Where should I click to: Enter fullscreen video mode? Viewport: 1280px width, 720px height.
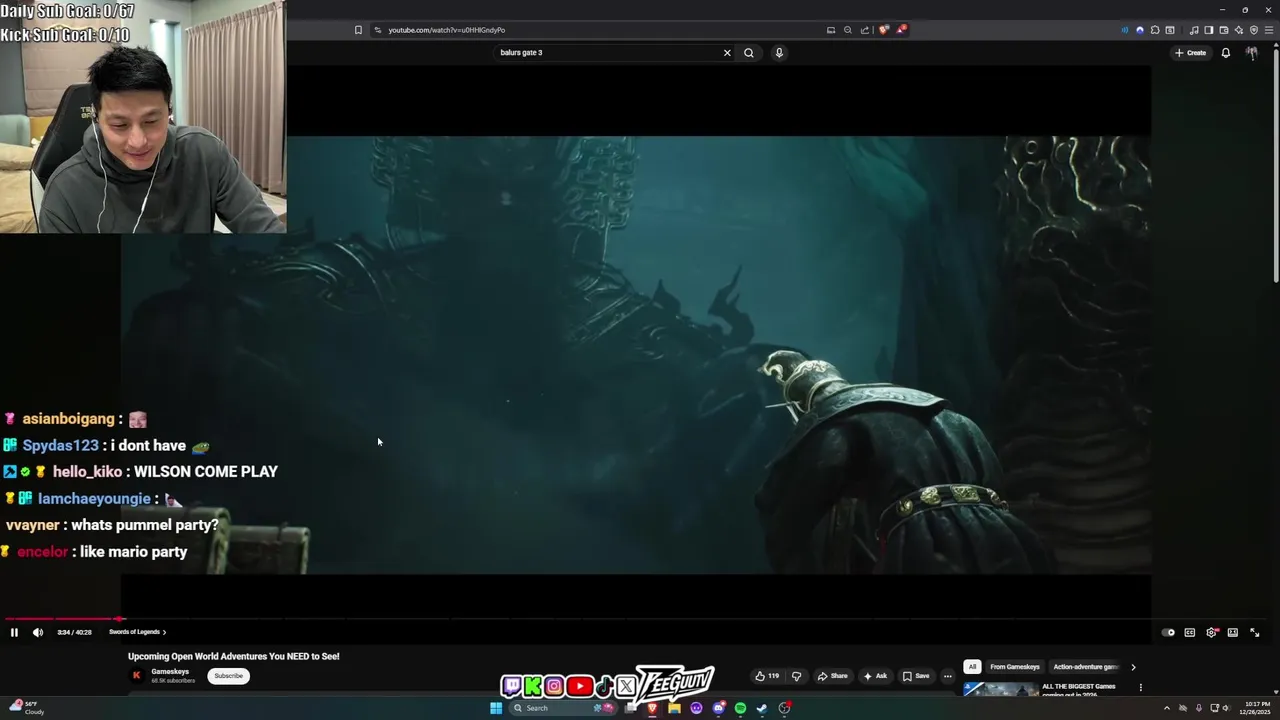coord(1255,632)
